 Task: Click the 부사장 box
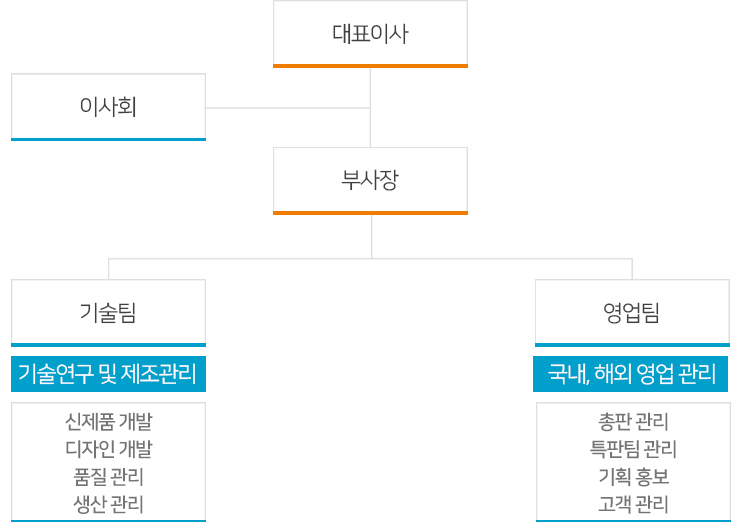coord(370,181)
